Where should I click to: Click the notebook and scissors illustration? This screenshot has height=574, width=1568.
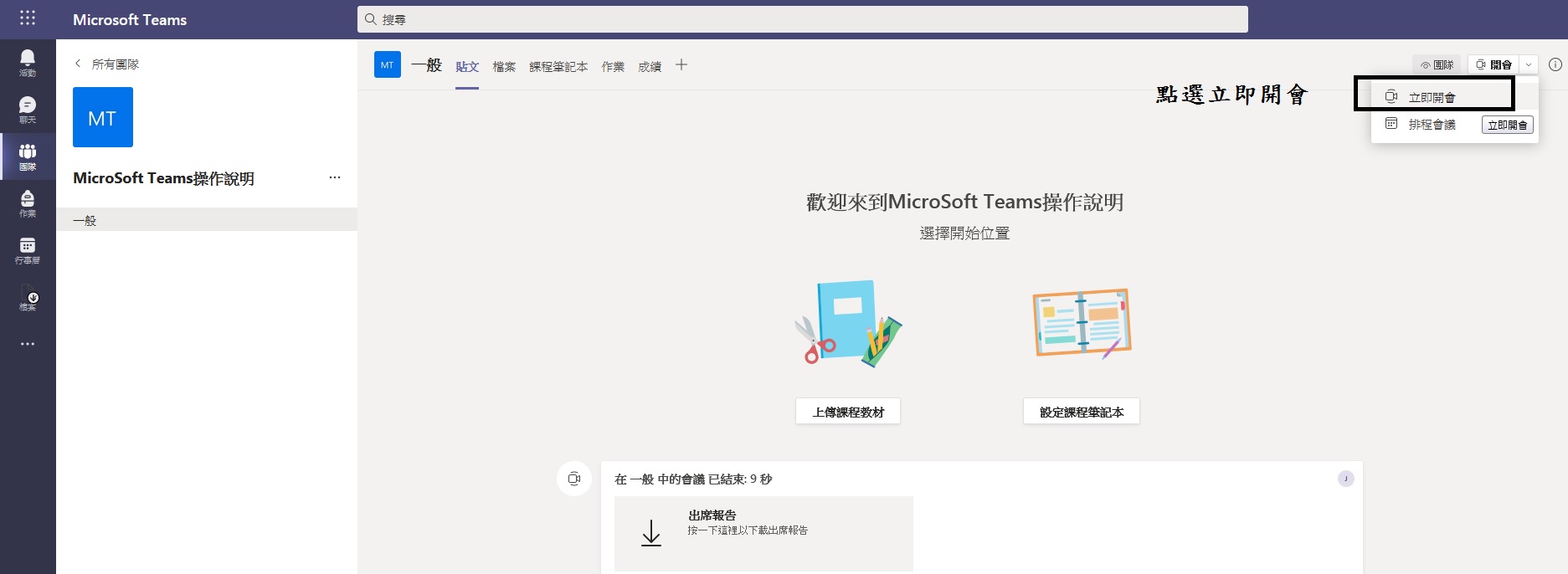coord(848,324)
